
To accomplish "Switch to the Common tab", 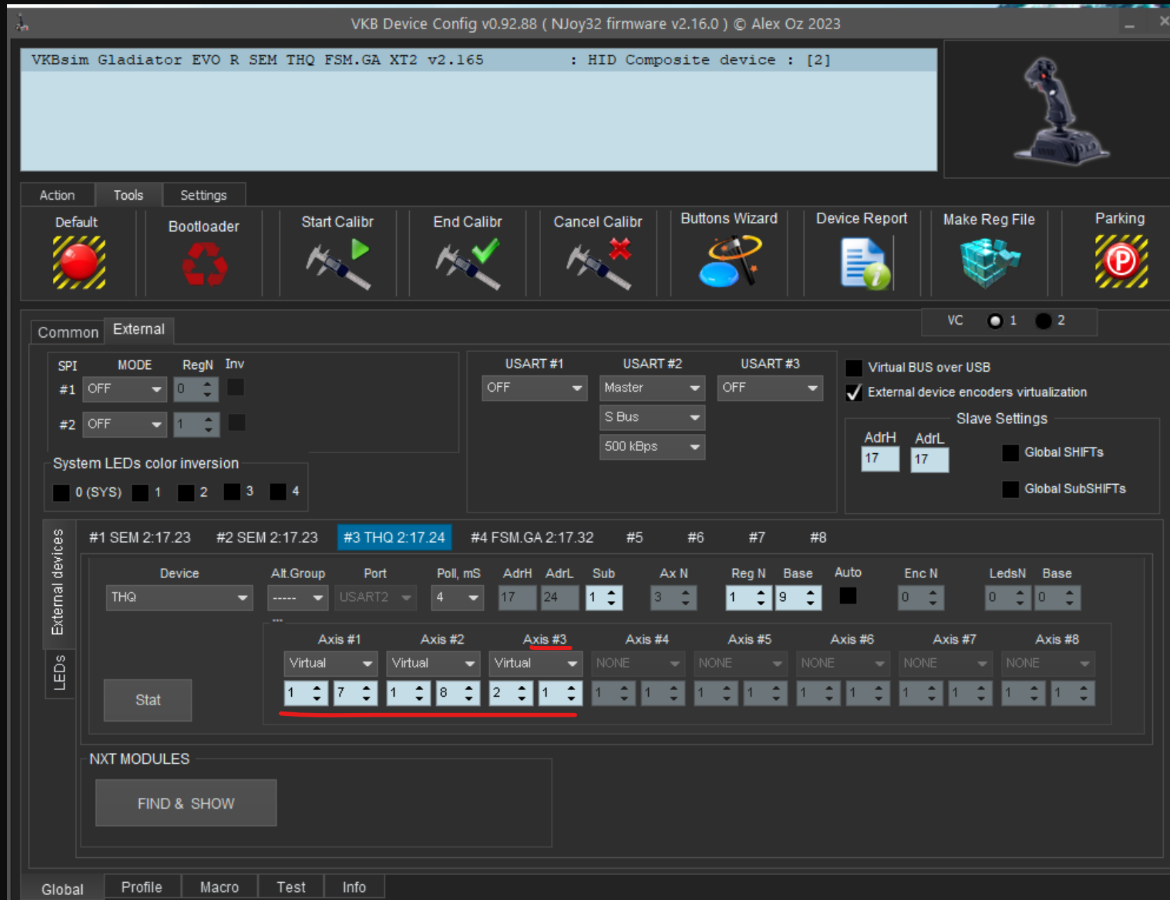I will (68, 332).
